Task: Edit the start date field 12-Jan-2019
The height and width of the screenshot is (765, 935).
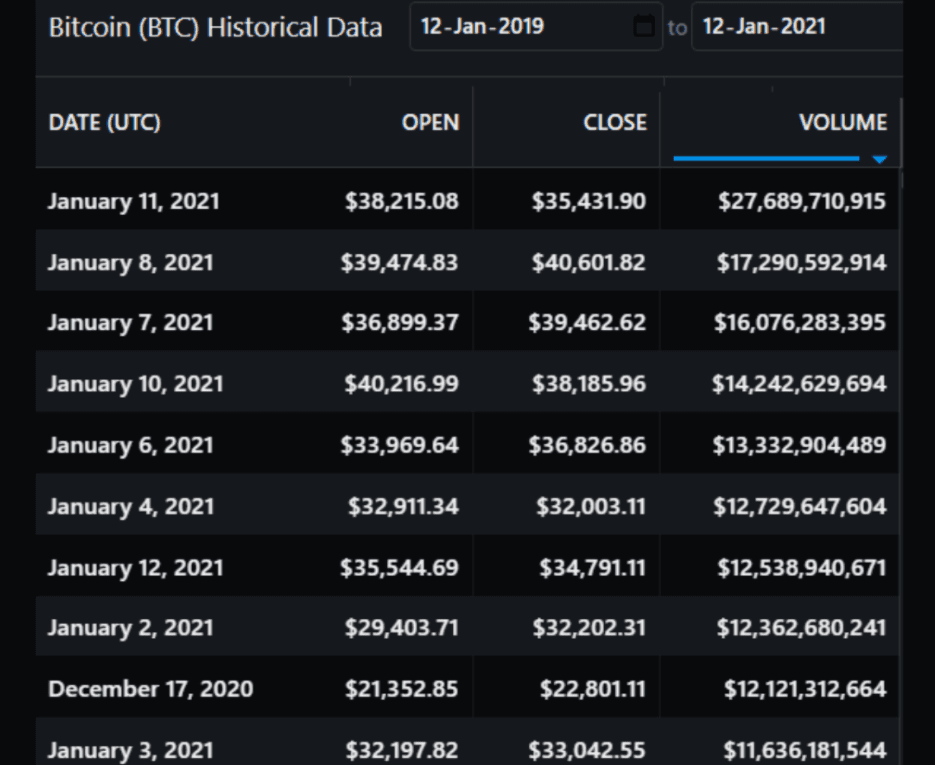Action: click(x=536, y=26)
